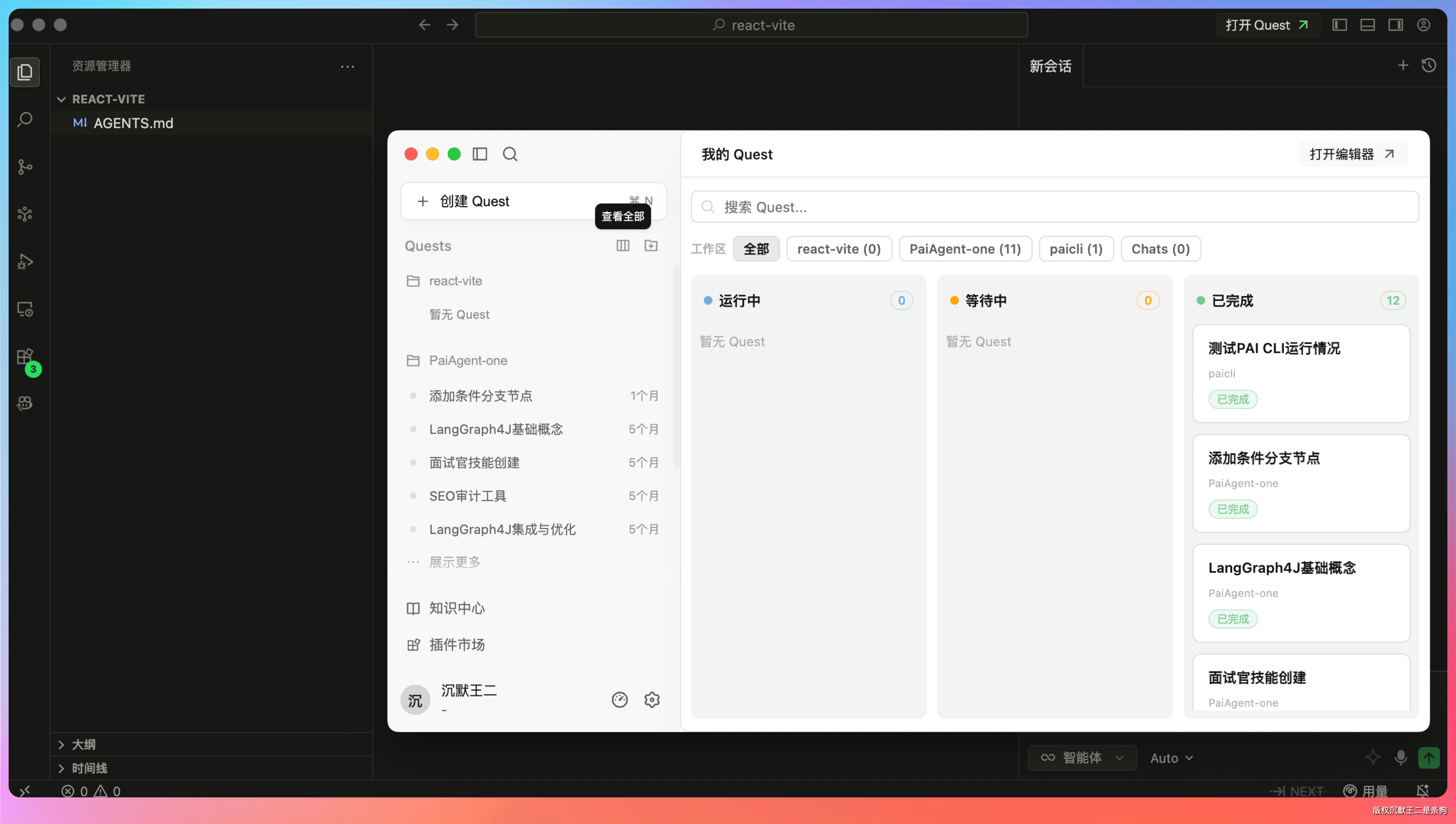The width and height of the screenshot is (1456, 824).
Task: Select the LangGraph4J基础概念 quest in sidebar list
Action: [533, 429]
